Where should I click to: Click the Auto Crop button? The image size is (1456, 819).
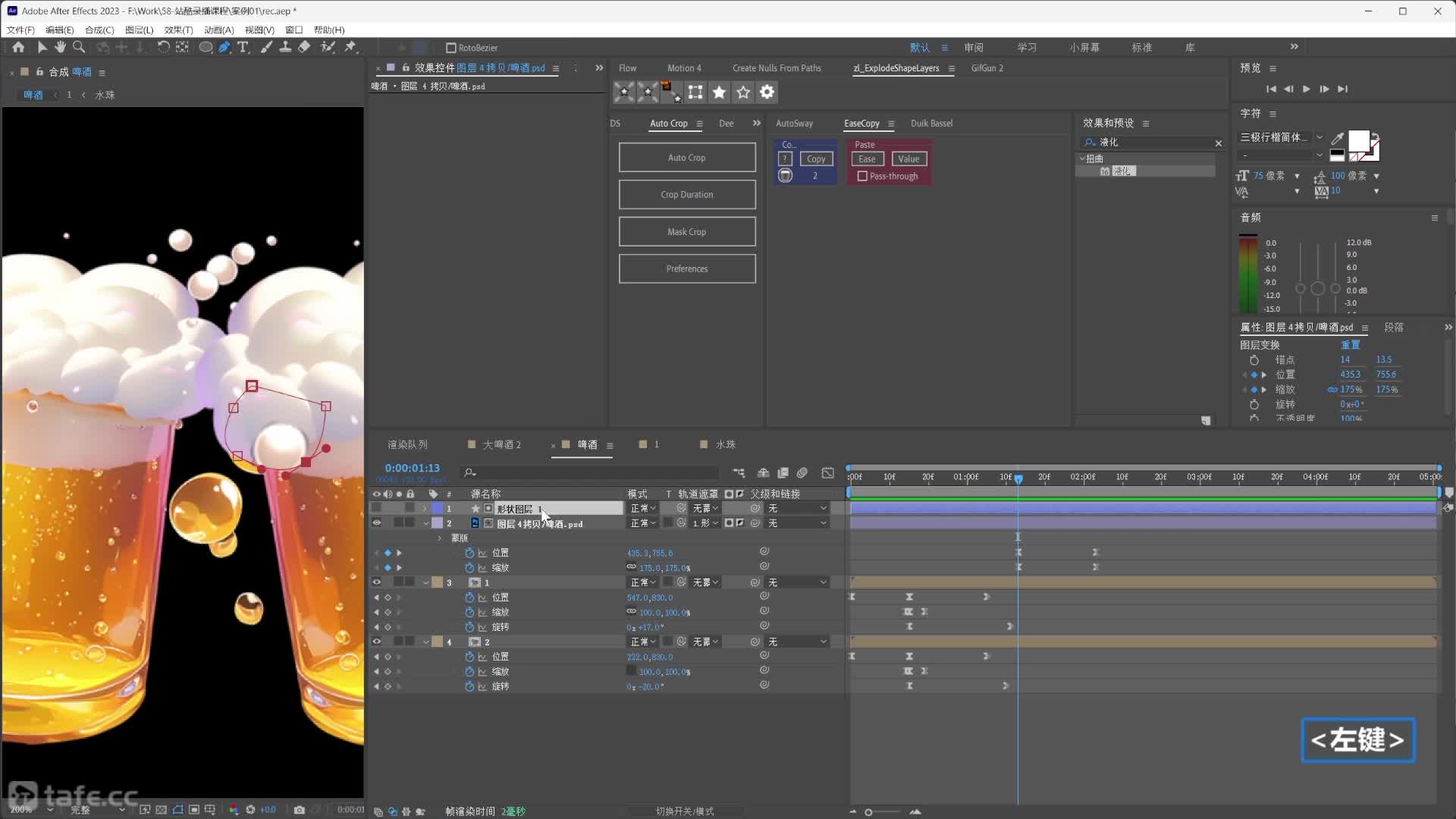pyautogui.click(x=687, y=158)
